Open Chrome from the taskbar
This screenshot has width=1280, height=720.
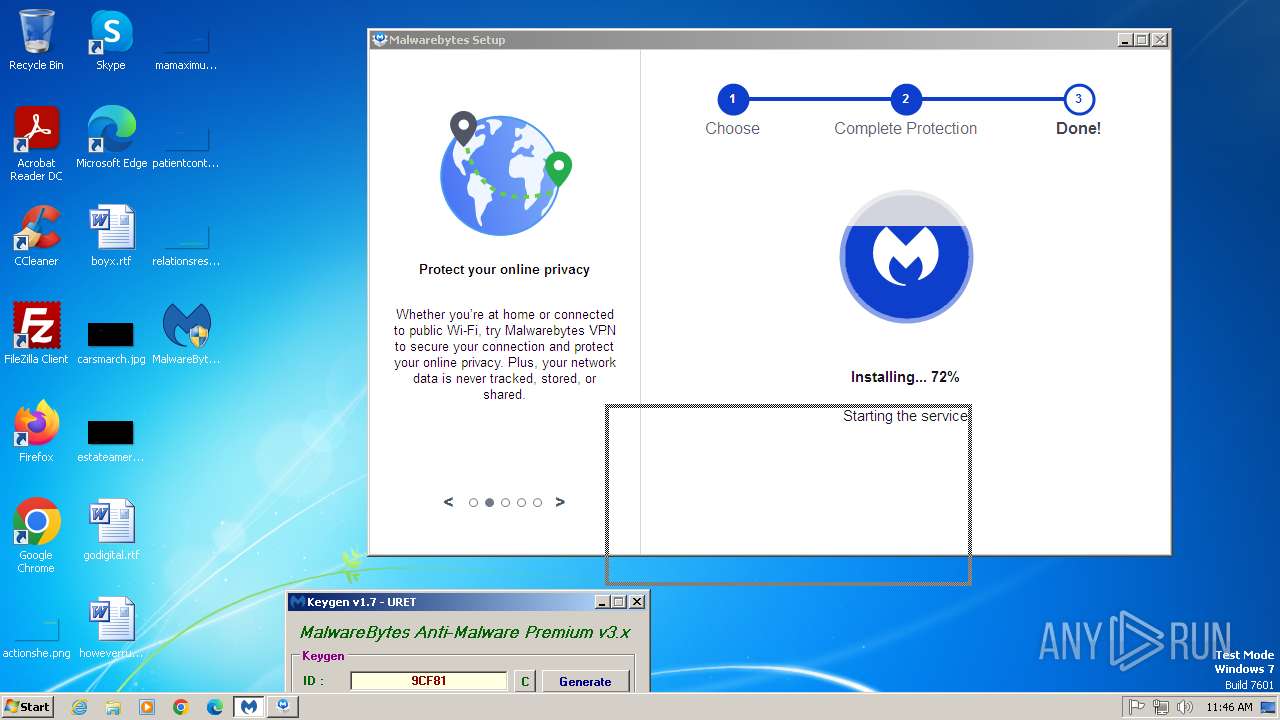point(181,707)
